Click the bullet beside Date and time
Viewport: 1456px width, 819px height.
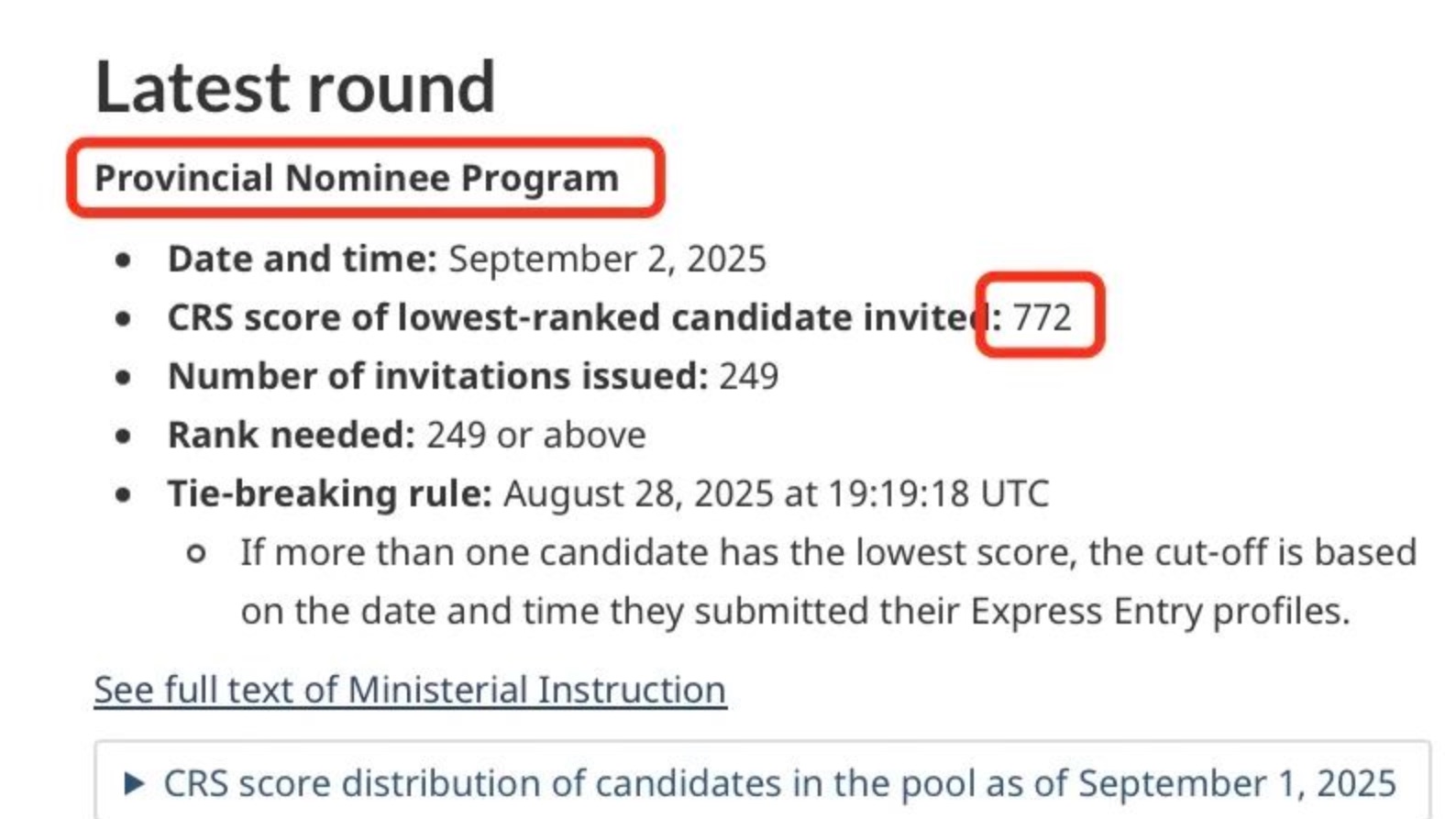123,260
